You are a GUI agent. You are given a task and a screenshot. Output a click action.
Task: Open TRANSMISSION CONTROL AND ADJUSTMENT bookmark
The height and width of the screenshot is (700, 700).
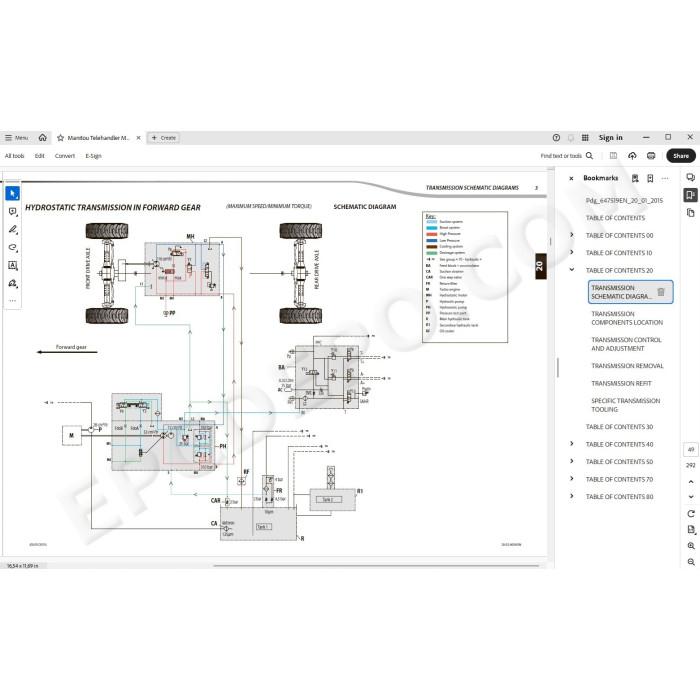(626, 344)
